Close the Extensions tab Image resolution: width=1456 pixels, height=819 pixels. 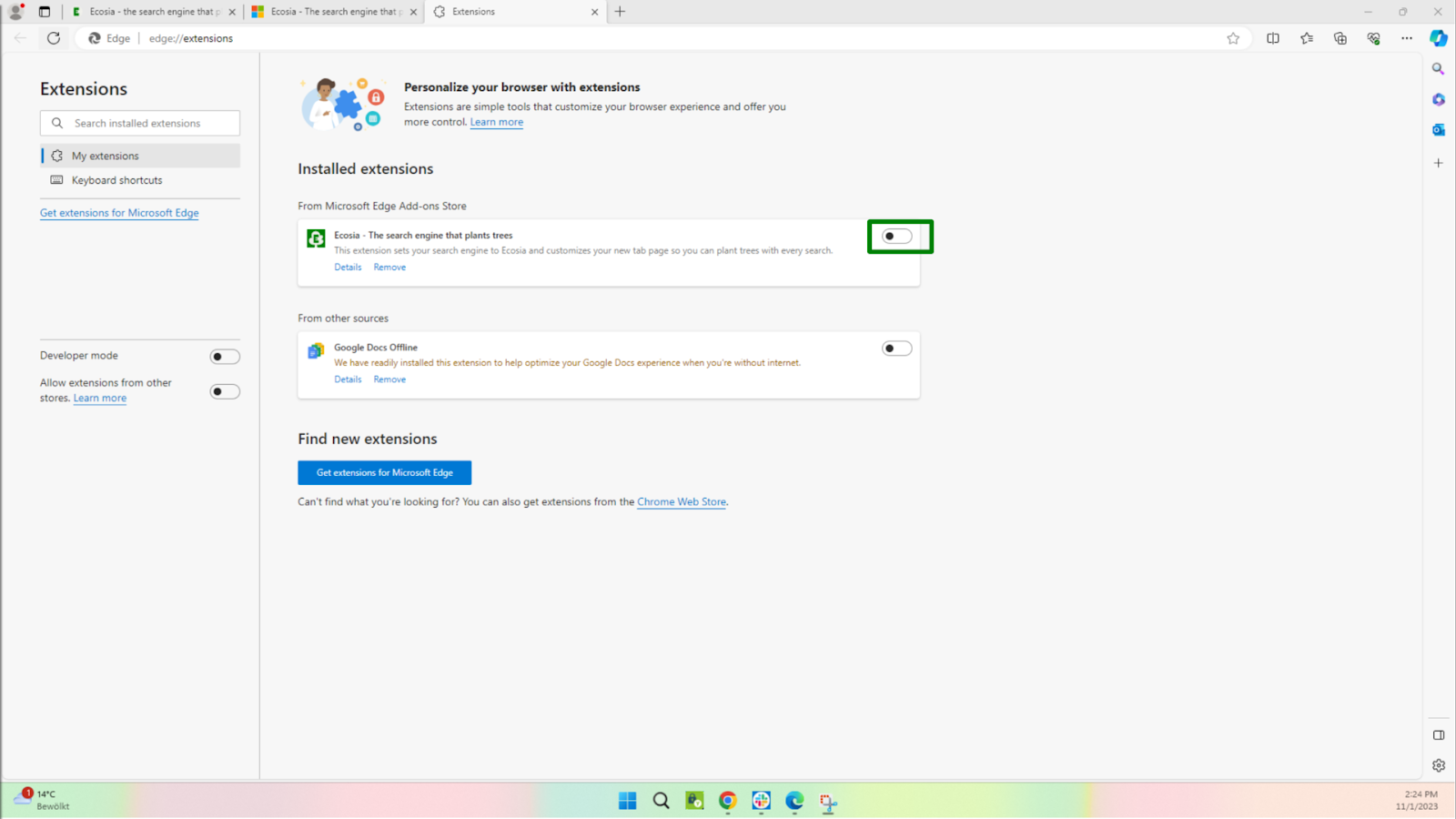tap(594, 12)
